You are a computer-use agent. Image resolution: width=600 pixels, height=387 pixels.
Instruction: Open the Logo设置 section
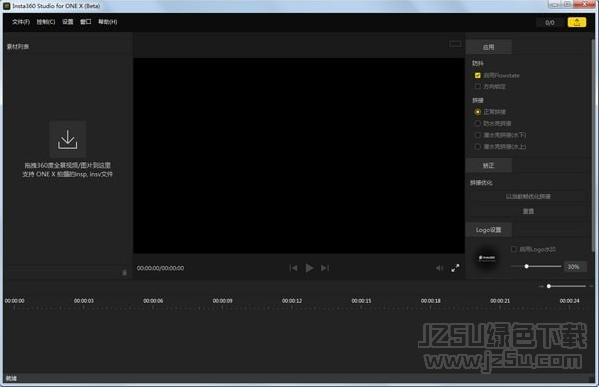tap(489, 230)
